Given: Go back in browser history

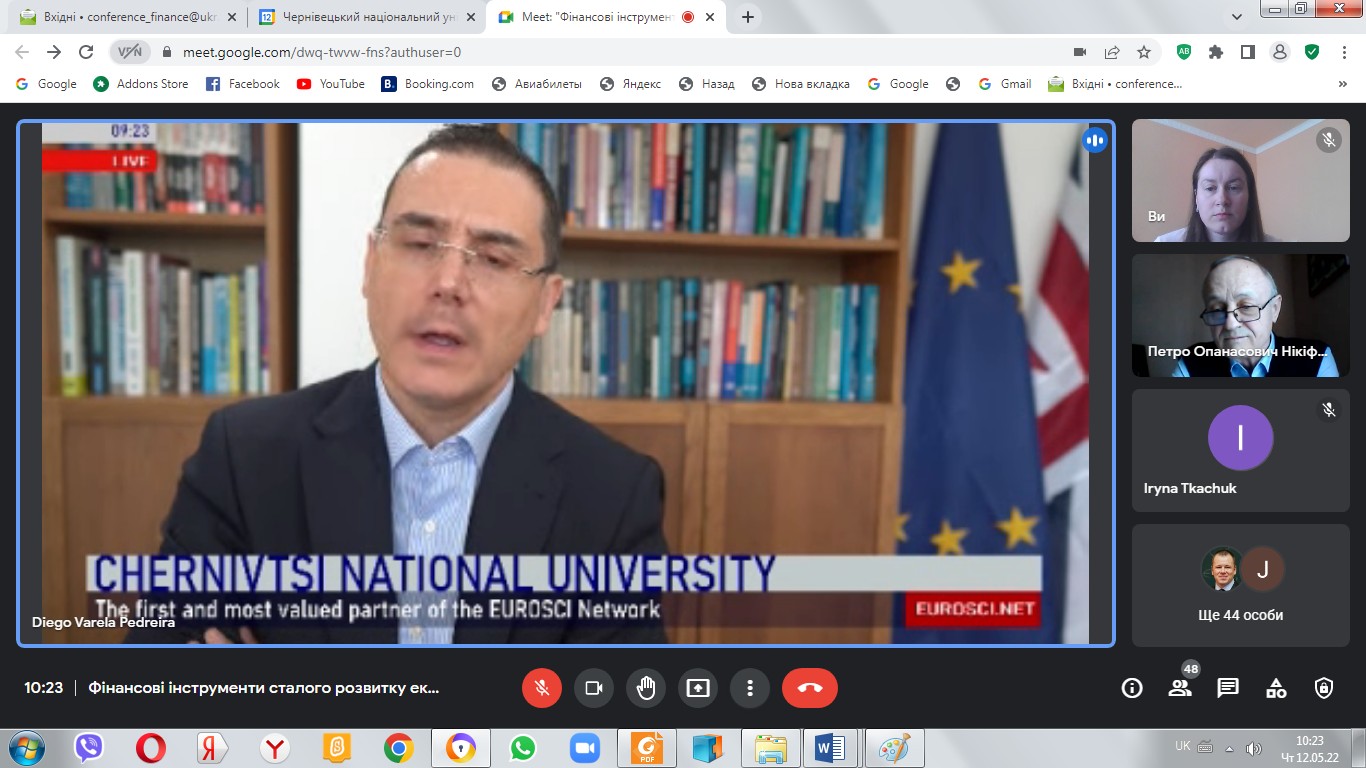Looking at the screenshot, I should coord(22,52).
